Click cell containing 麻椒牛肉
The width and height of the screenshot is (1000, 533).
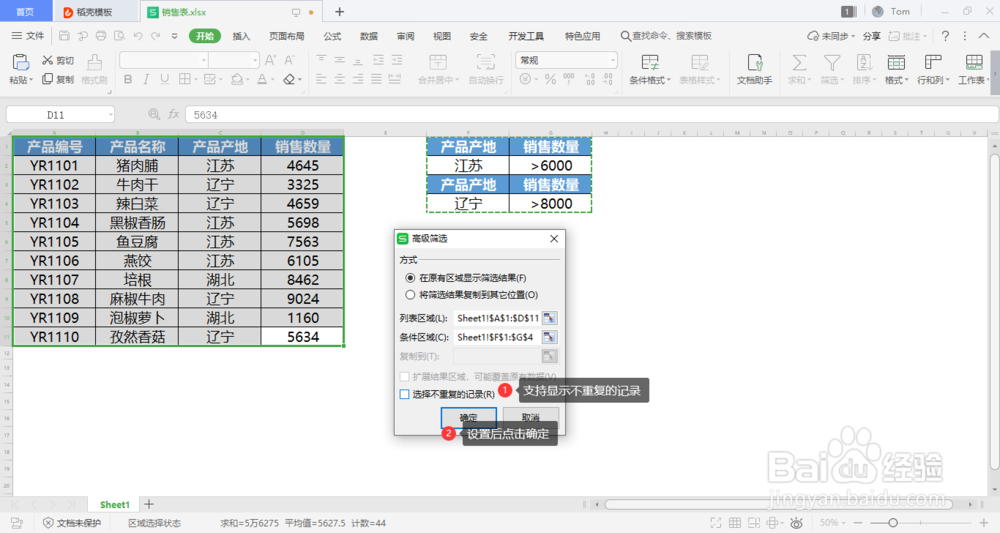pos(137,298)
